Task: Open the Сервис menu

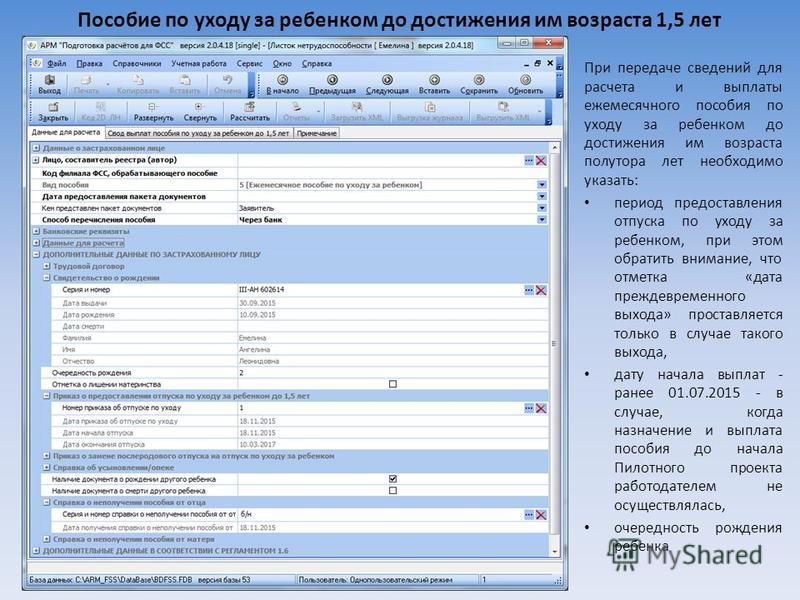Action: [249, 64]
